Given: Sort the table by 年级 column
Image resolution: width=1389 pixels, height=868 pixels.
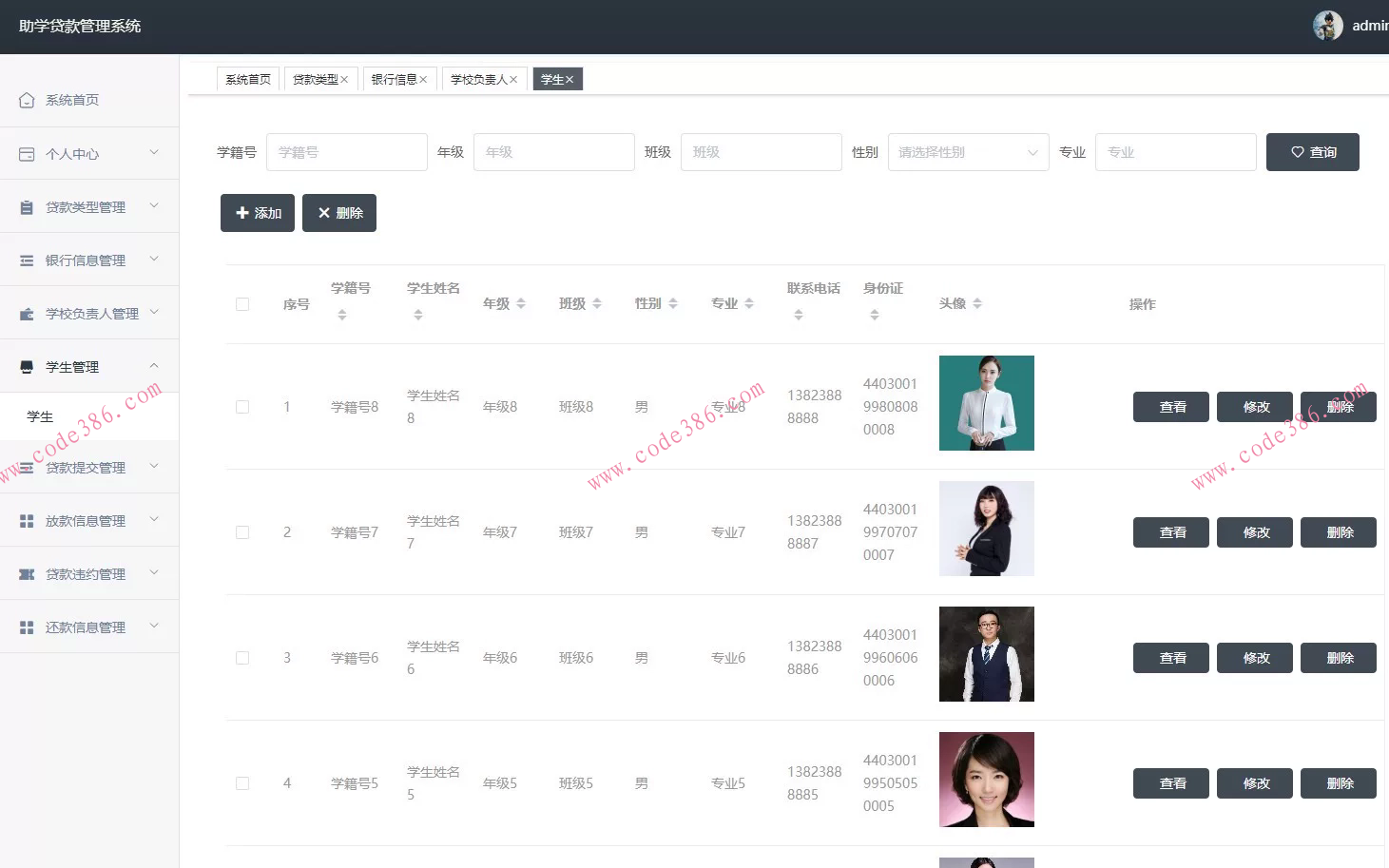Looking at the screenshot, I should tap(521, 304).
